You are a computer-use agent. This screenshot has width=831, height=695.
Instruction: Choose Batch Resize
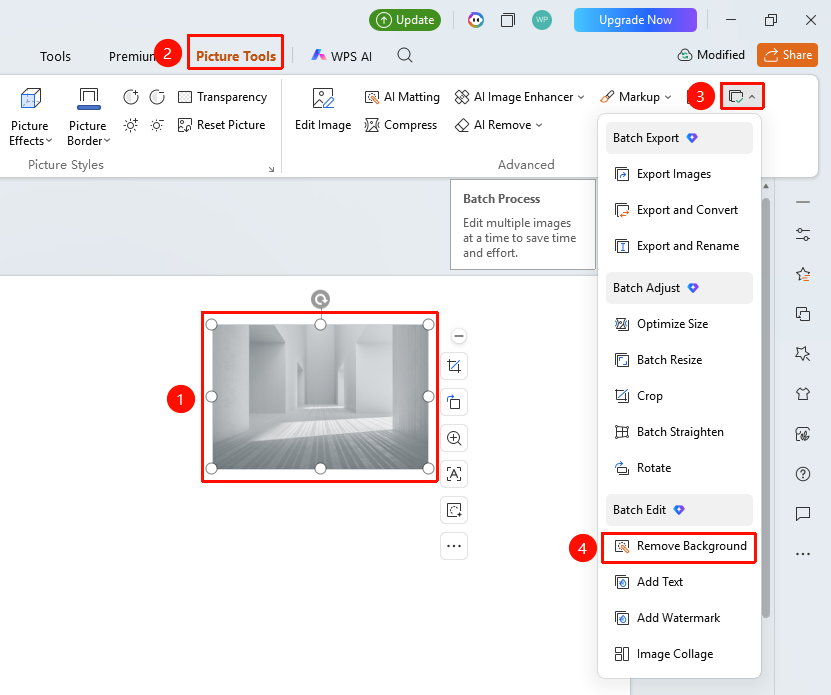point(679,360)
